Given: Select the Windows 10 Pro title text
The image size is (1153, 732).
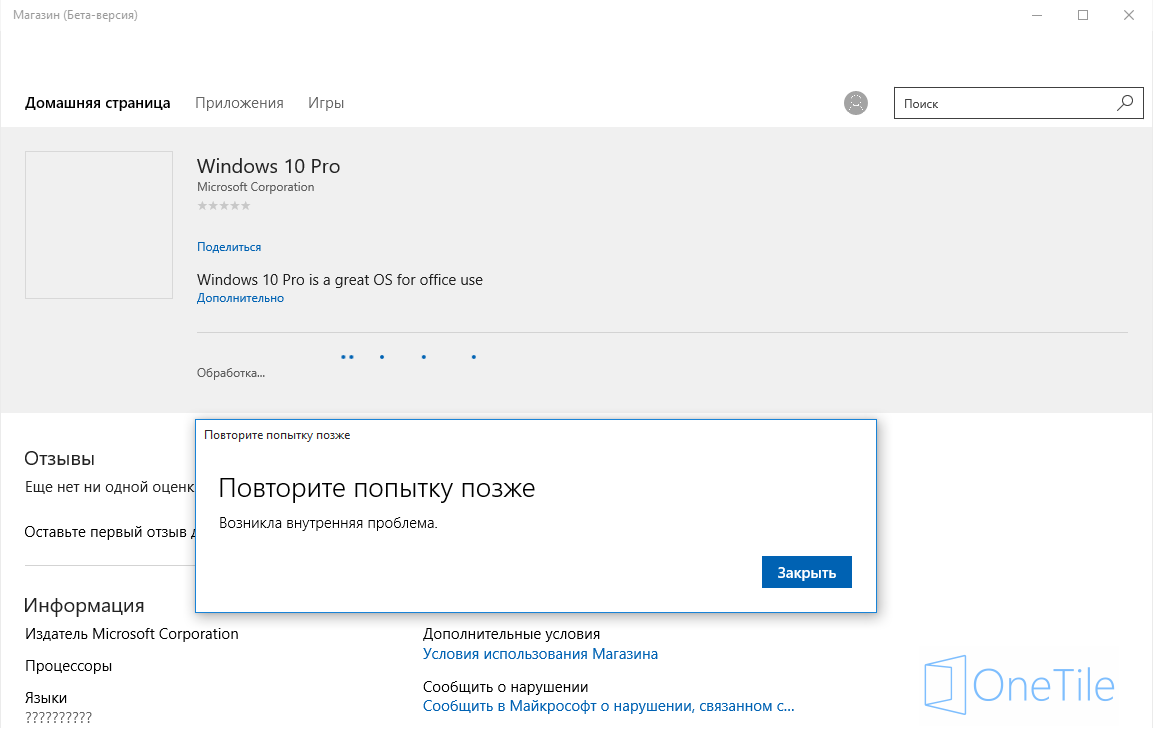Looking at the screenshot, I should click(x=268, y=166).
